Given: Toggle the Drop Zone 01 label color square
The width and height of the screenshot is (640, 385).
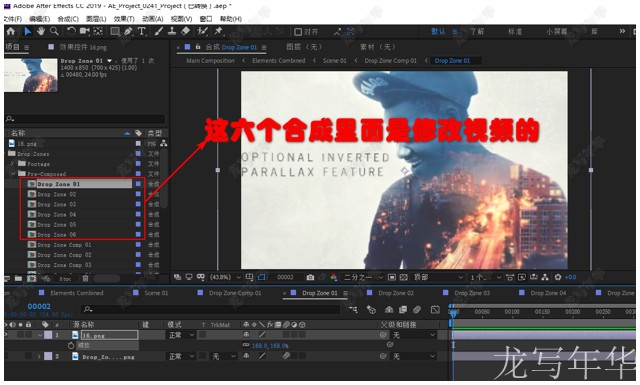Looking at the screenshot, I should (138, 184).
